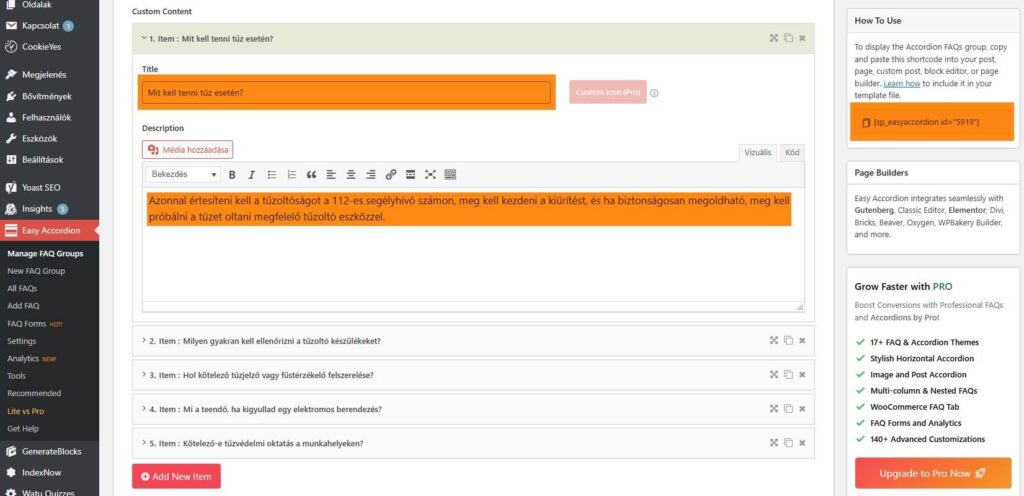Duplicate the first item 'Mit kell tenni tűz esetén?'
This screenshot has height=496, width=1024.
788,38
